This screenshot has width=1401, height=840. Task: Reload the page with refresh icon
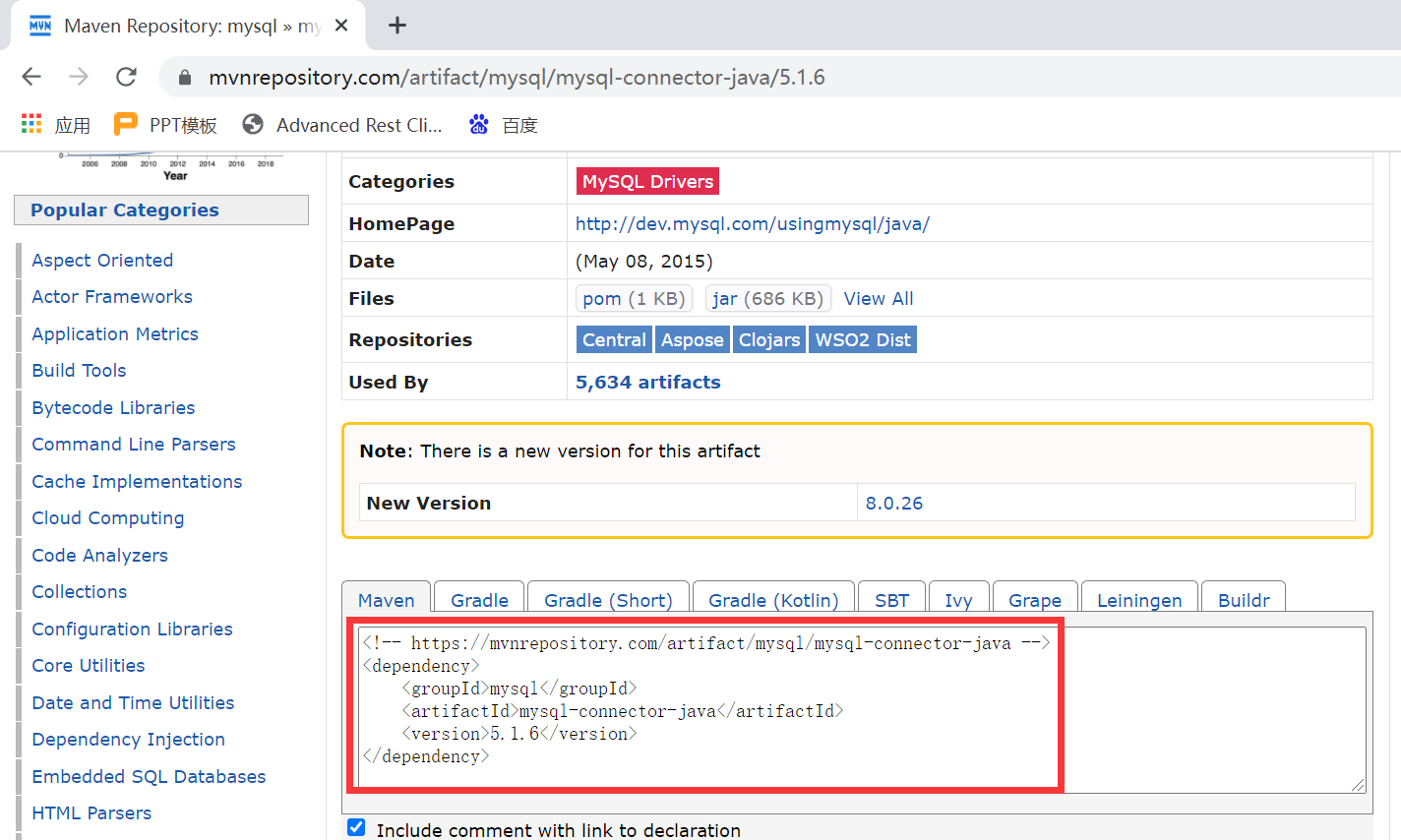[x=126, y=77]
